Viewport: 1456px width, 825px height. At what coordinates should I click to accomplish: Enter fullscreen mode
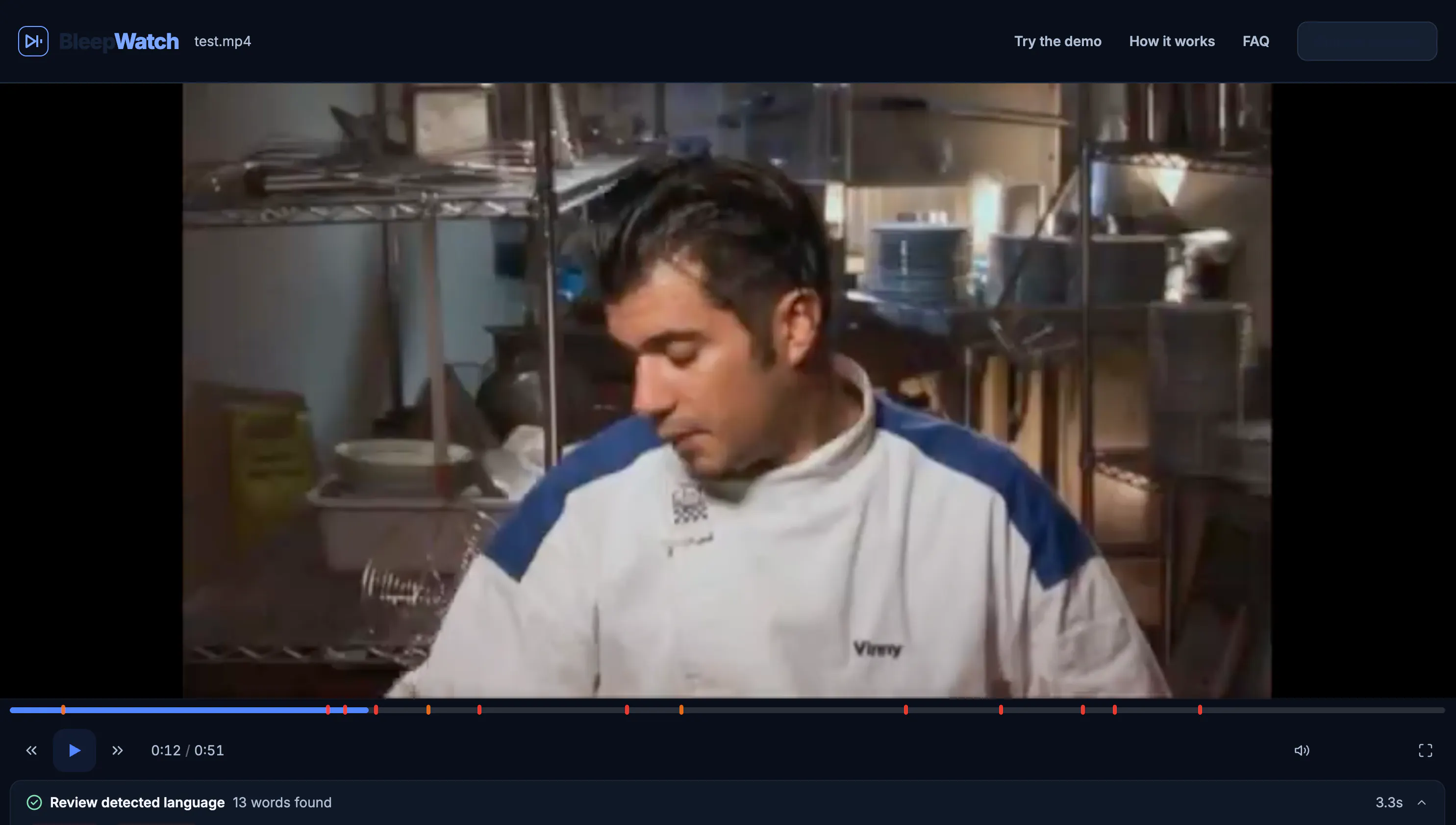[1425, 750]
